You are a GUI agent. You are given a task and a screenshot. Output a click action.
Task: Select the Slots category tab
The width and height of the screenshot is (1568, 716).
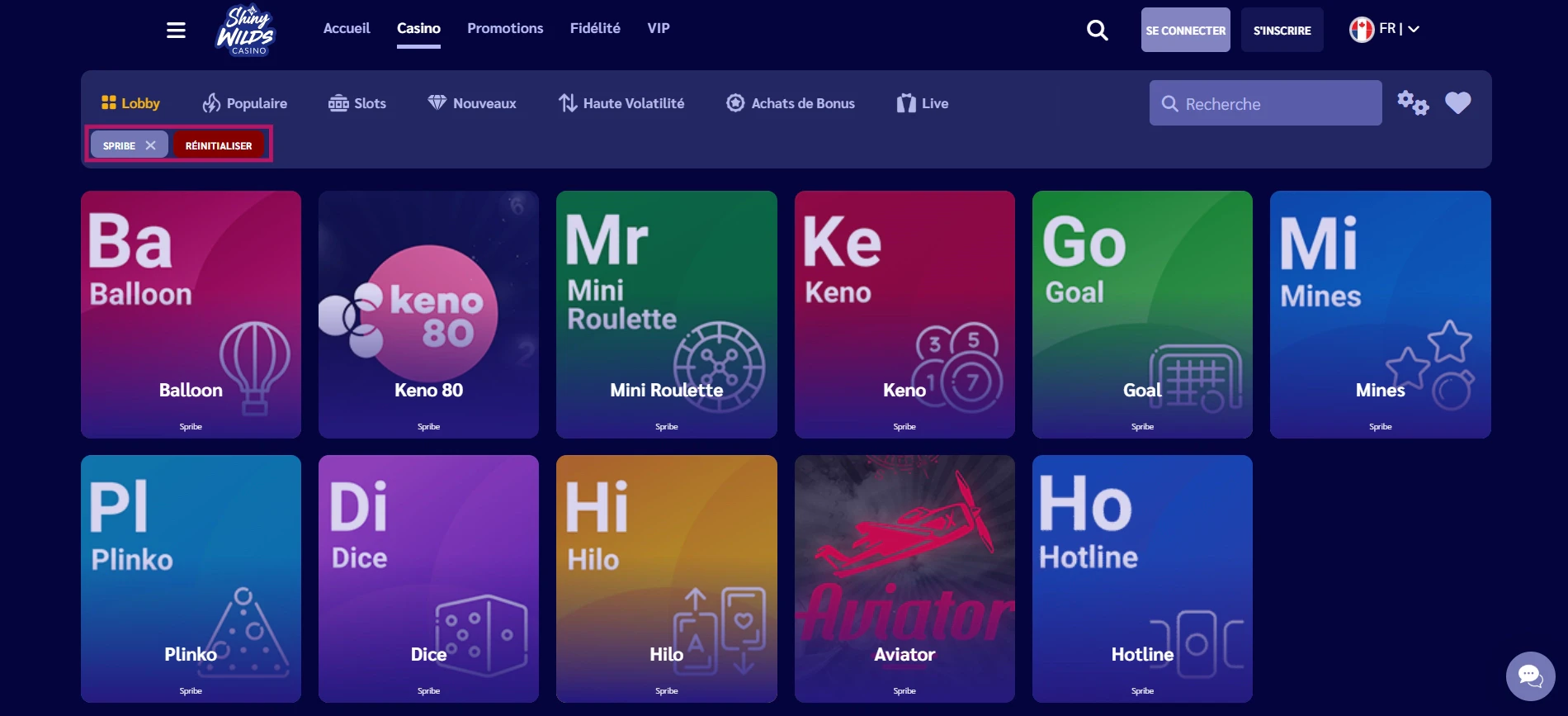pos(357,103)
